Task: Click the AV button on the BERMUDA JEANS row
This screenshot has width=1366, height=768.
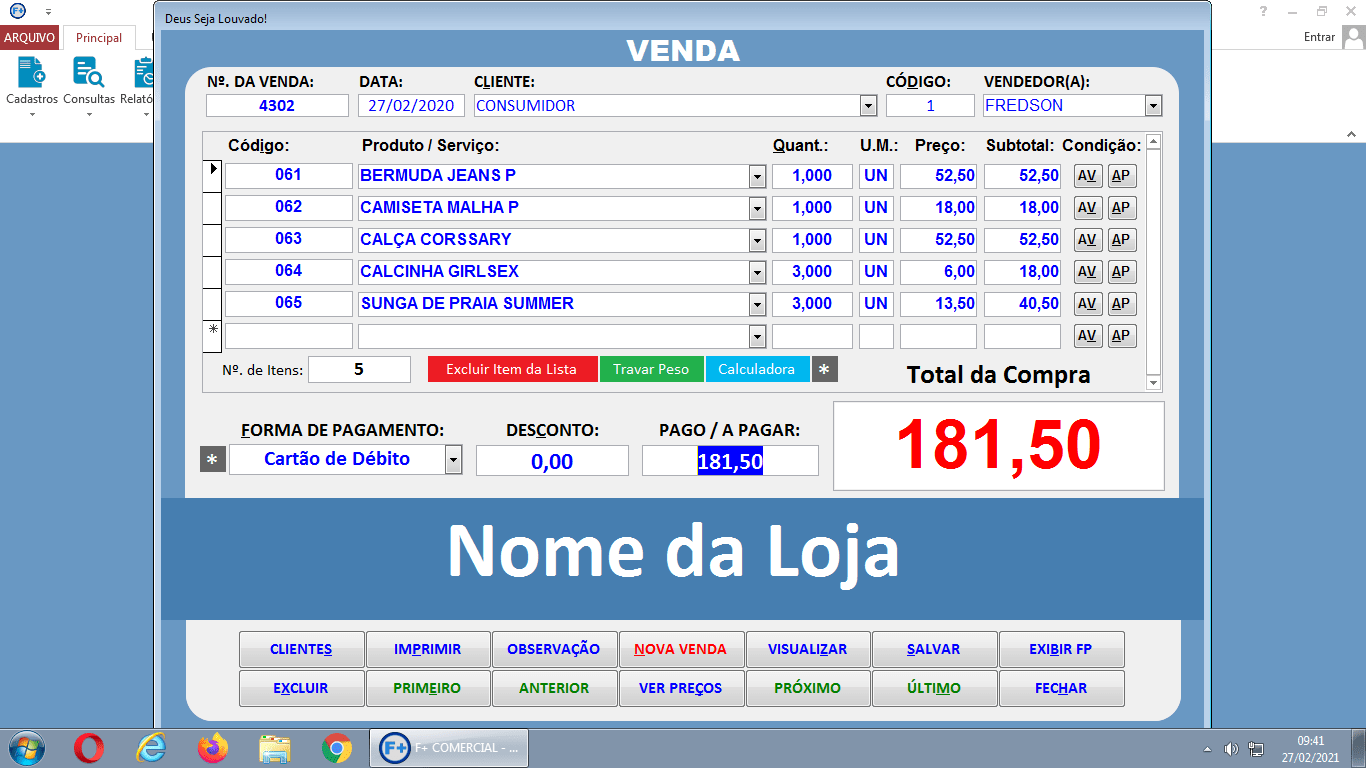Action: point(1087,175)
